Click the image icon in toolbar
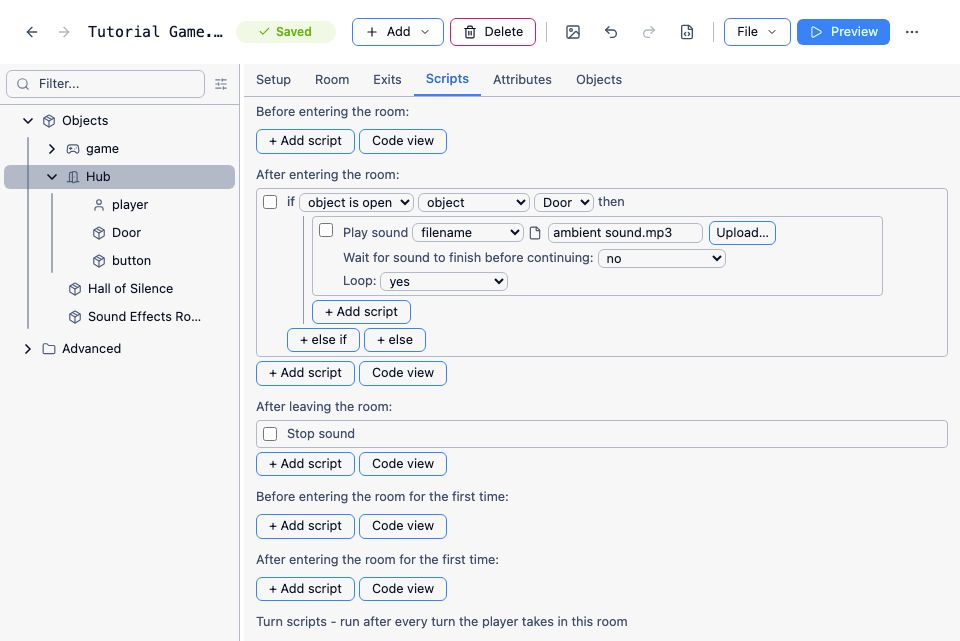The width and height of the screenshot is (960, 641). (x=573, y=32)
